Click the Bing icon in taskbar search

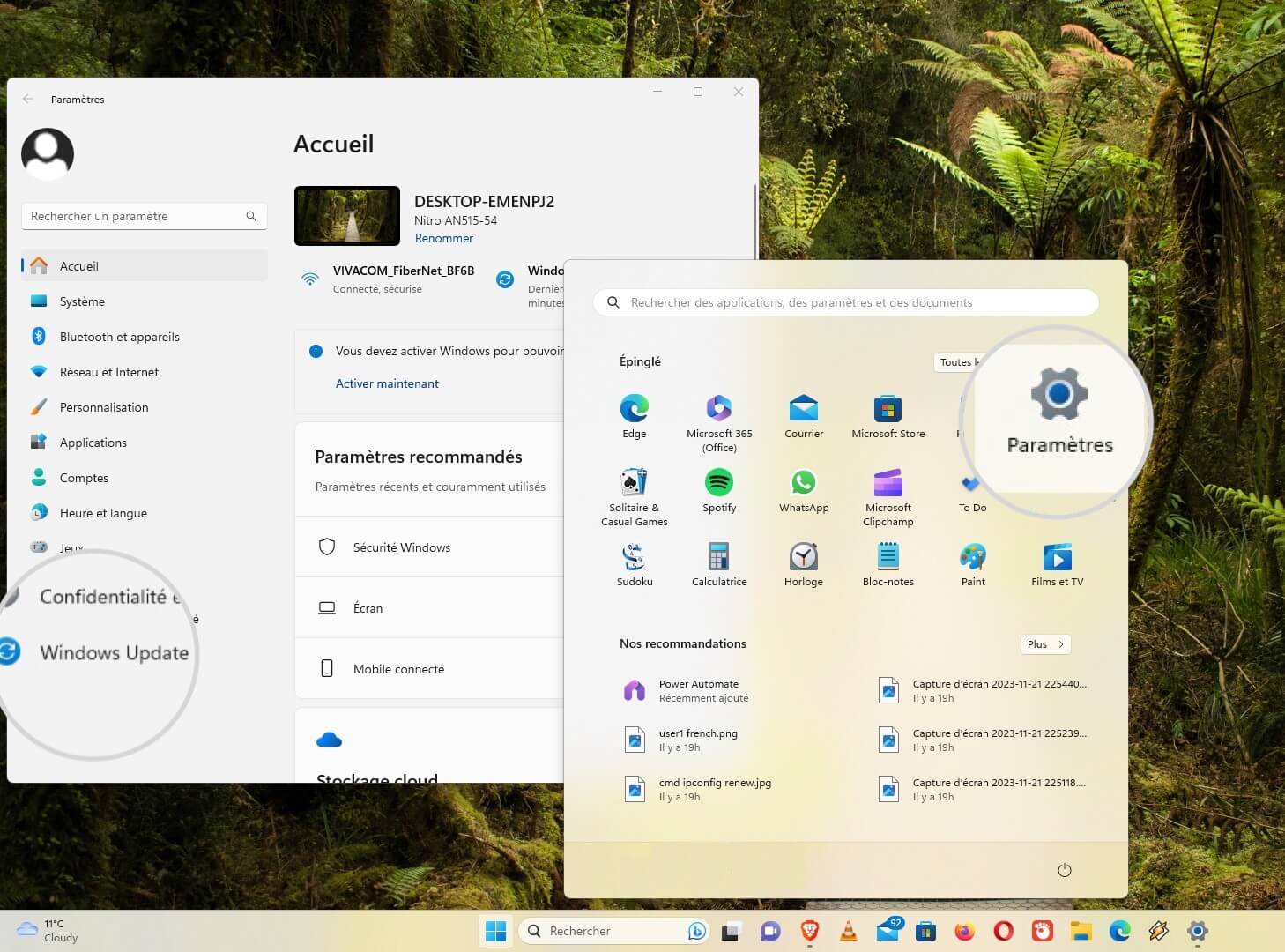click(697, 931)
